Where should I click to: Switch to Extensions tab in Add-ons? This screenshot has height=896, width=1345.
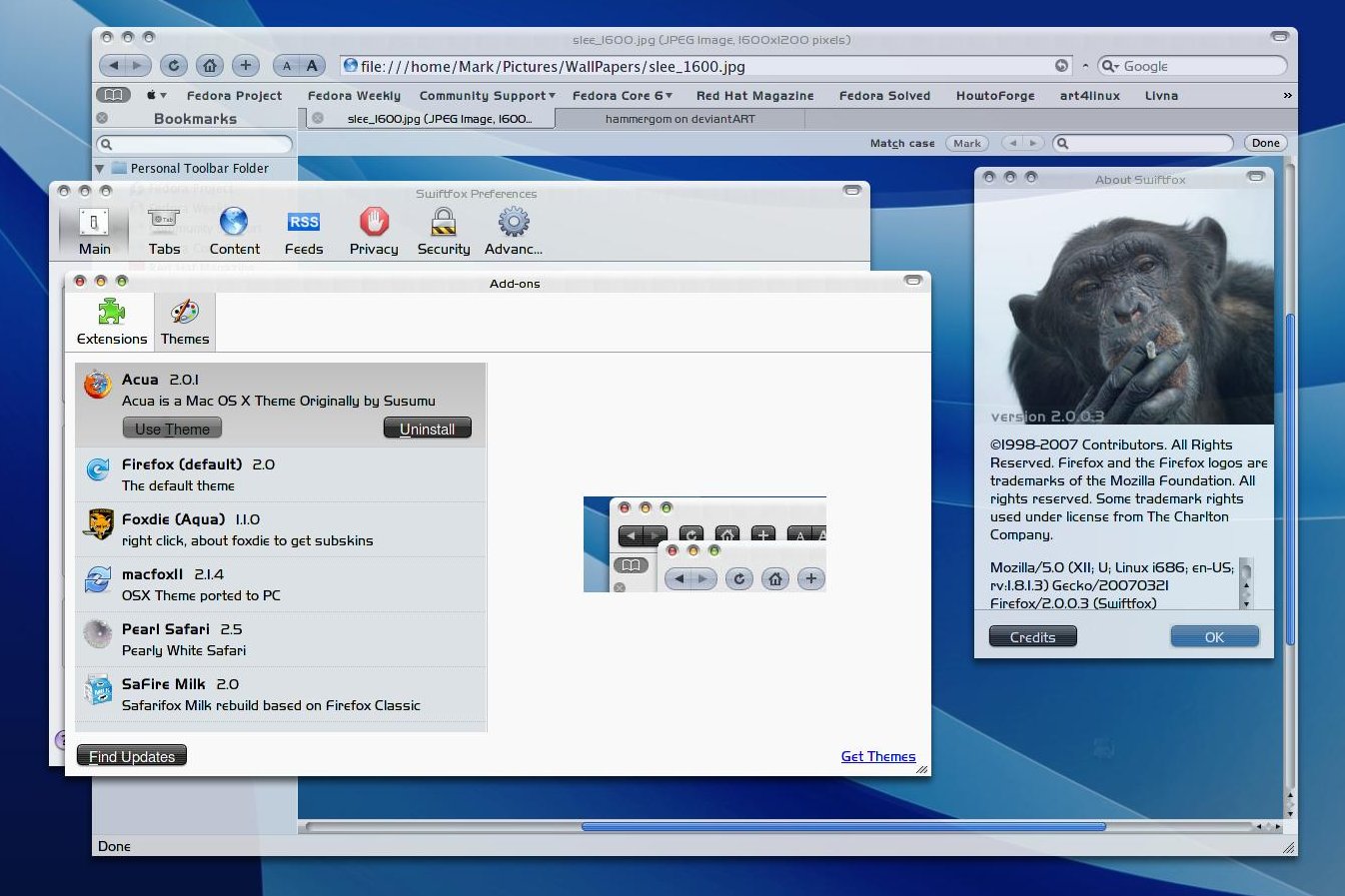pyautogui.click(x=112, y=322)
